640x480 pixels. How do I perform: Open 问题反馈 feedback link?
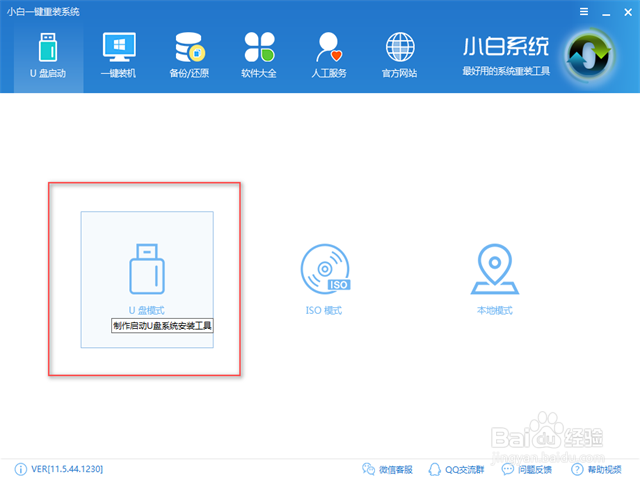[x=535, y=470]
